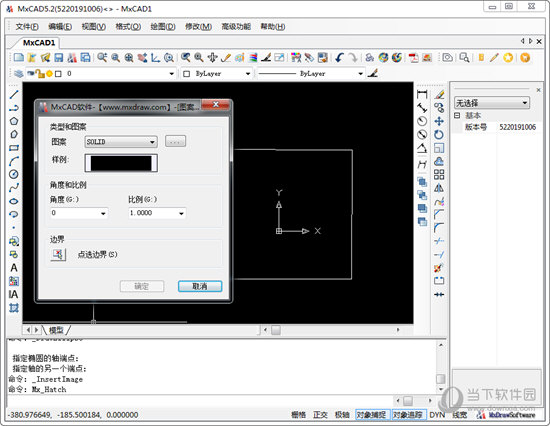550x426 pixels.
Task: Select the Move tool in modify toolbar
Action: [x=439, y=121]
